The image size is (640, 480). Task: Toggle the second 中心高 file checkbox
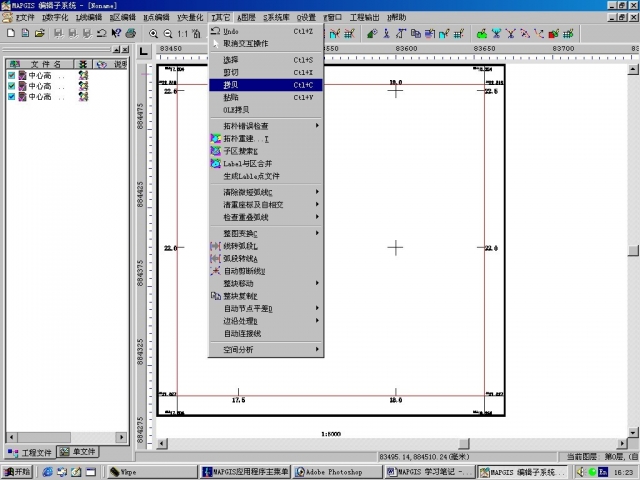coord(11,86)
